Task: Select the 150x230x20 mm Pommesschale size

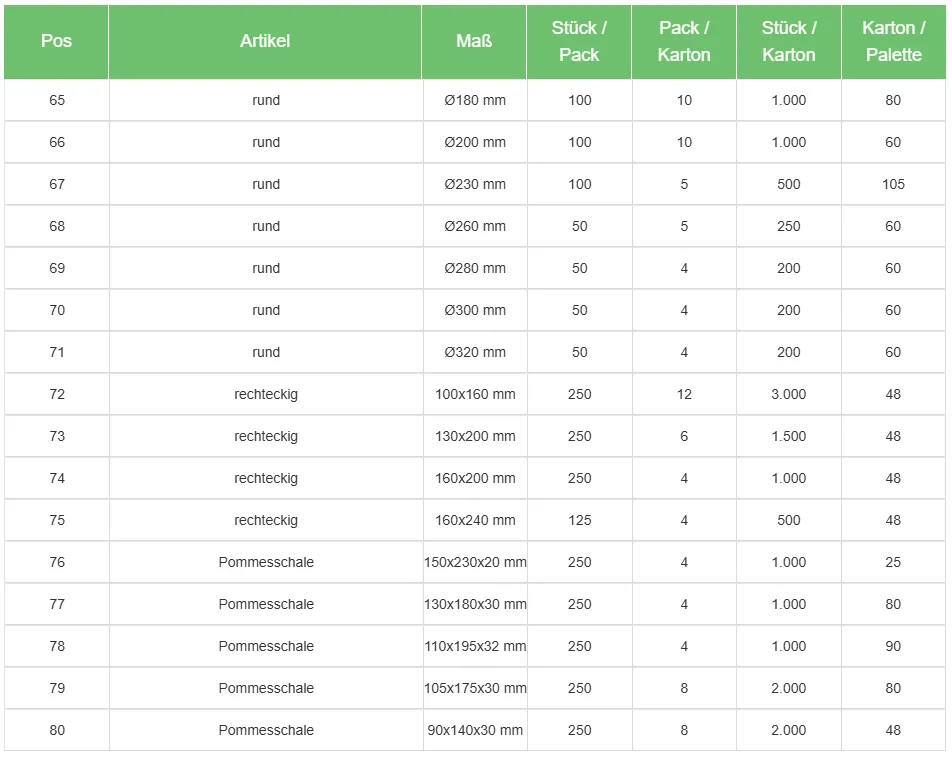Action: click(x=475, y=562)
